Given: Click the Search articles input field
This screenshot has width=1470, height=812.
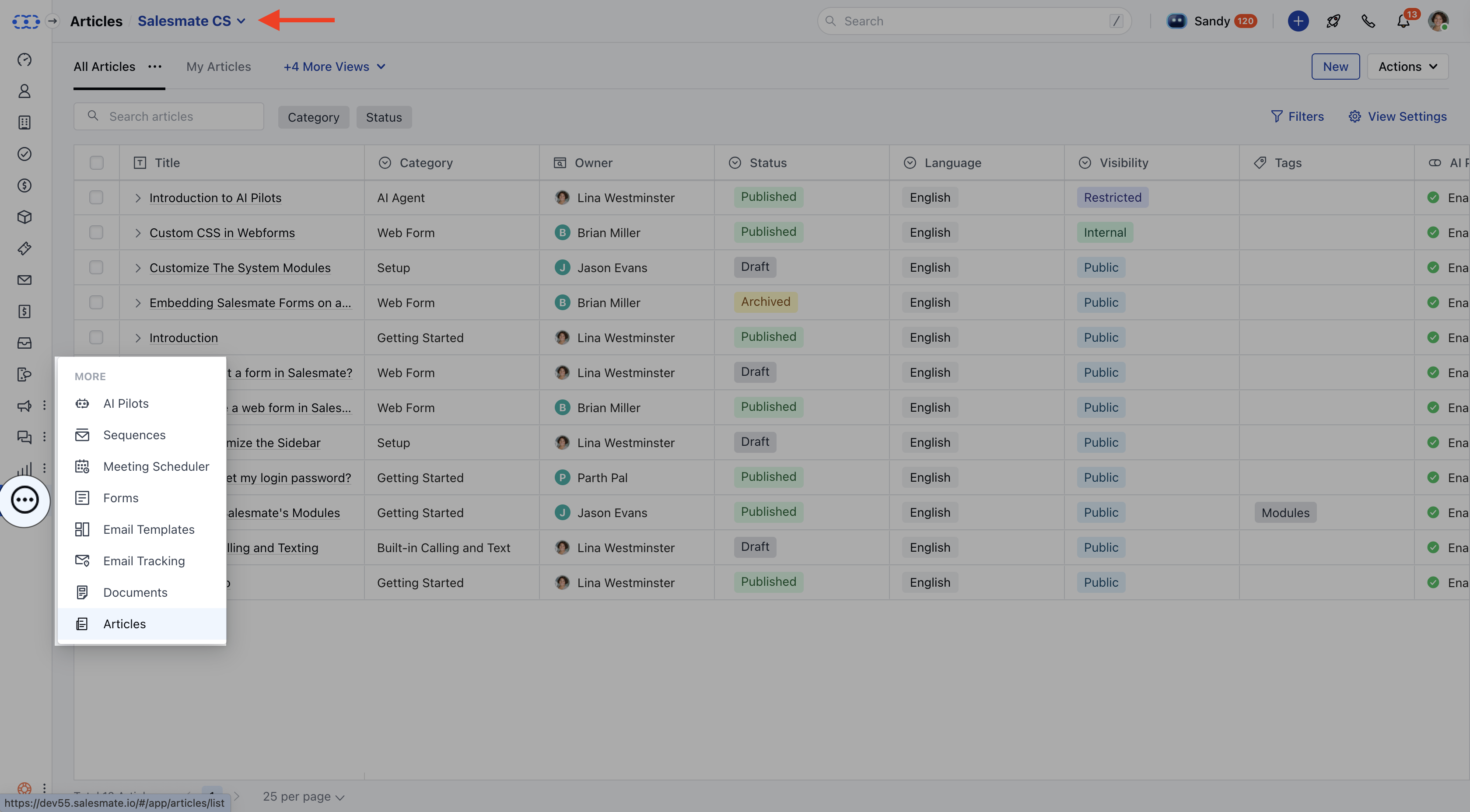Looking at the screenshot, I should pyautogui.click(x=177, y=116).
